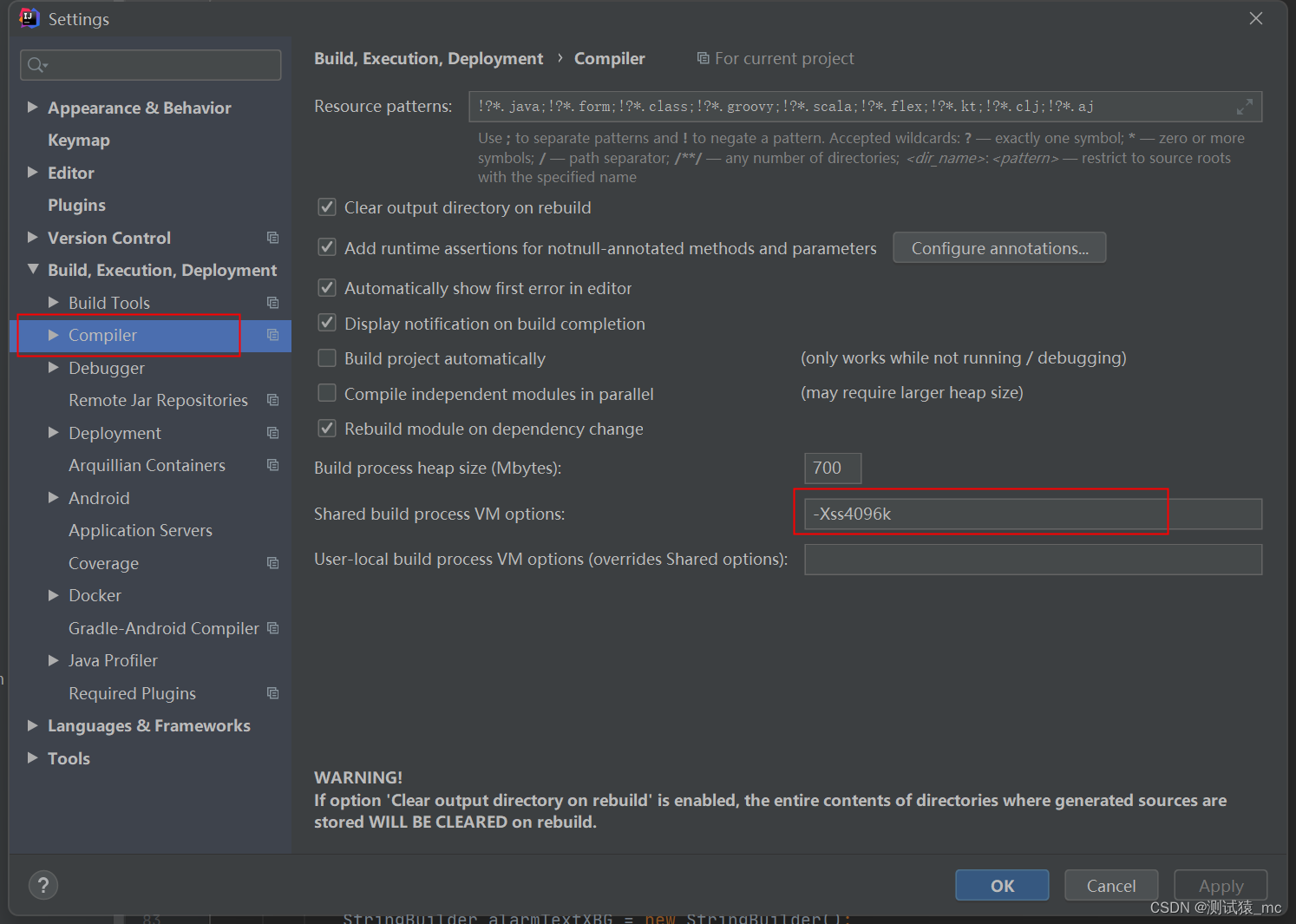
Task: Click the expand icon in Resource patterns field
Action: point(1245,106)
